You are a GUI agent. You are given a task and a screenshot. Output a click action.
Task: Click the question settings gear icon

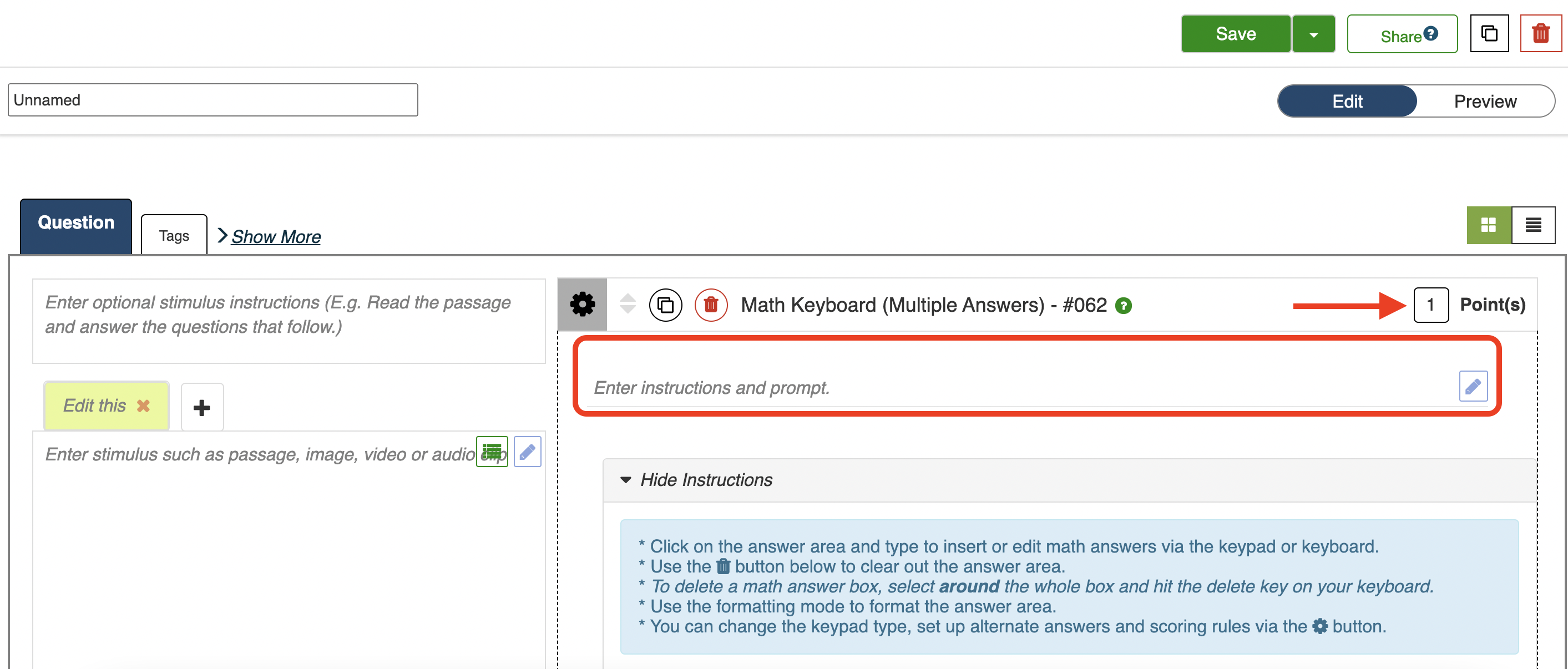pyautogui.click(x=582, y=305)
